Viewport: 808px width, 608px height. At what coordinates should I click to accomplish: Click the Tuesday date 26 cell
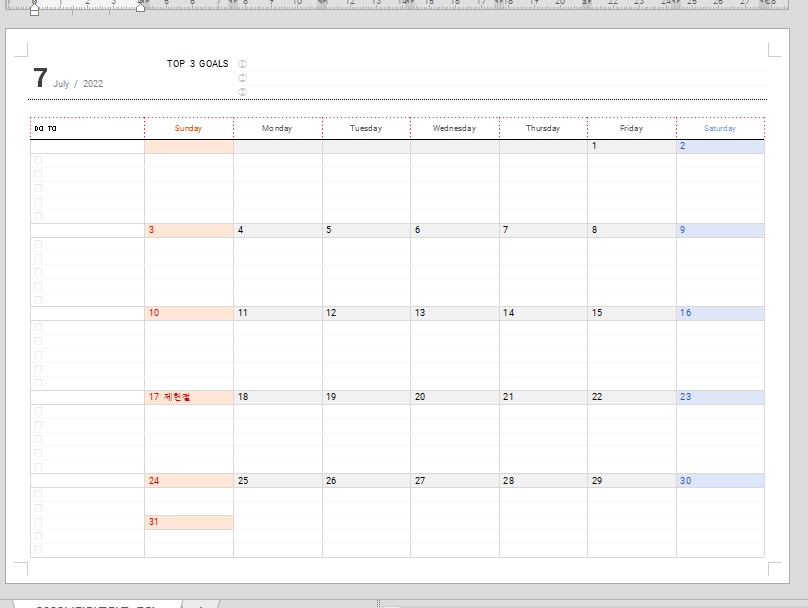click(366, 481)
